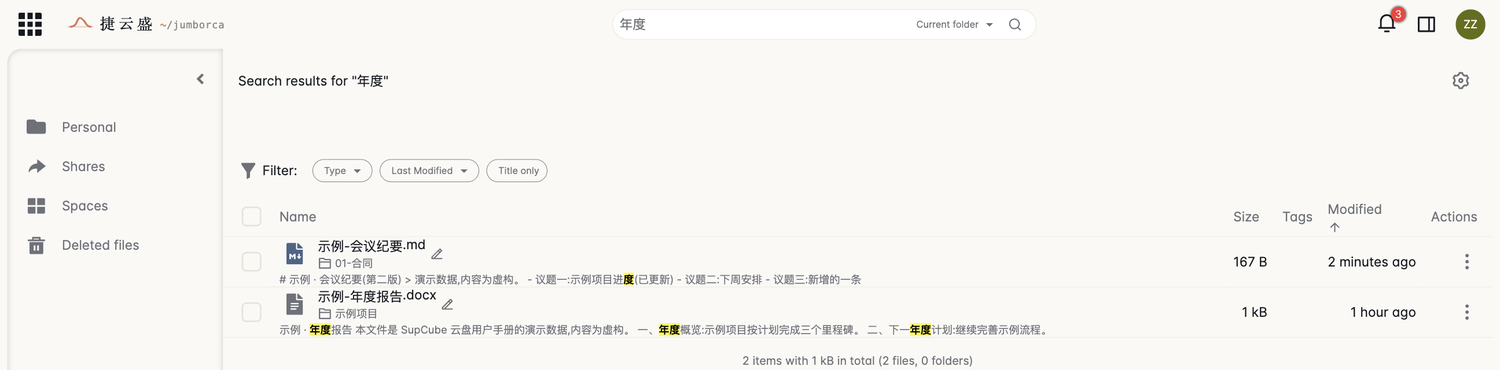Click the 1 kB size value of 示例-年度报告.docx
The height and width of the screenshot is (370, 1500).
coord(1254,312)
